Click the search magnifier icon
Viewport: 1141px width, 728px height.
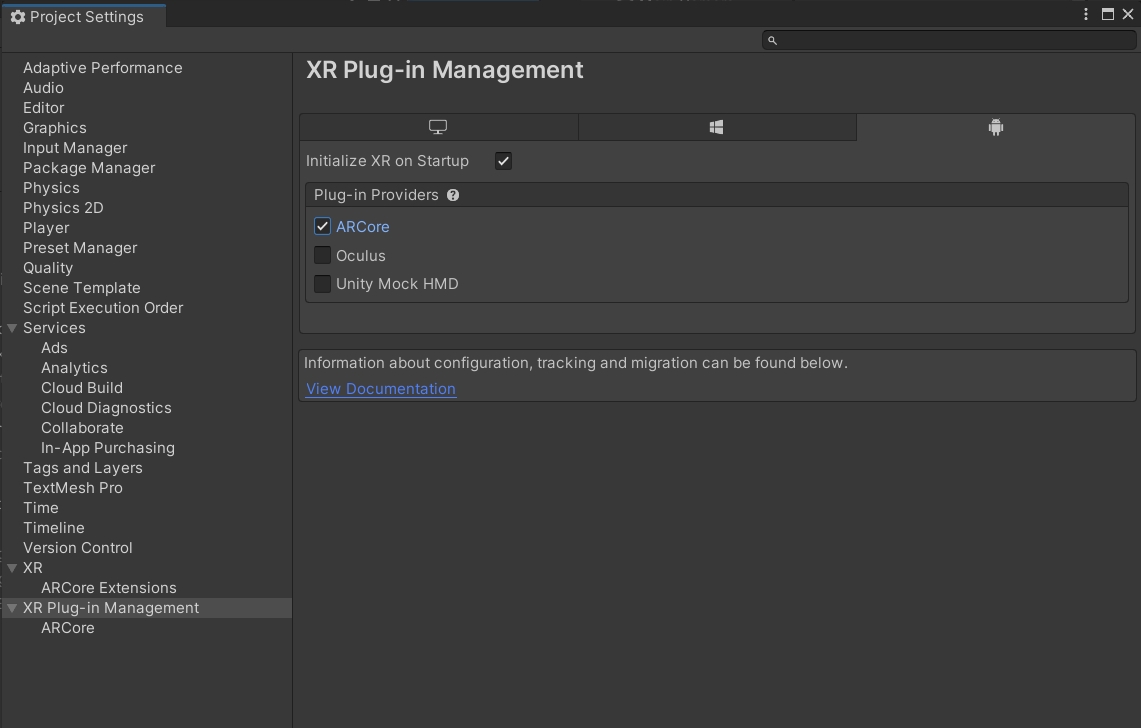[772, 41]
